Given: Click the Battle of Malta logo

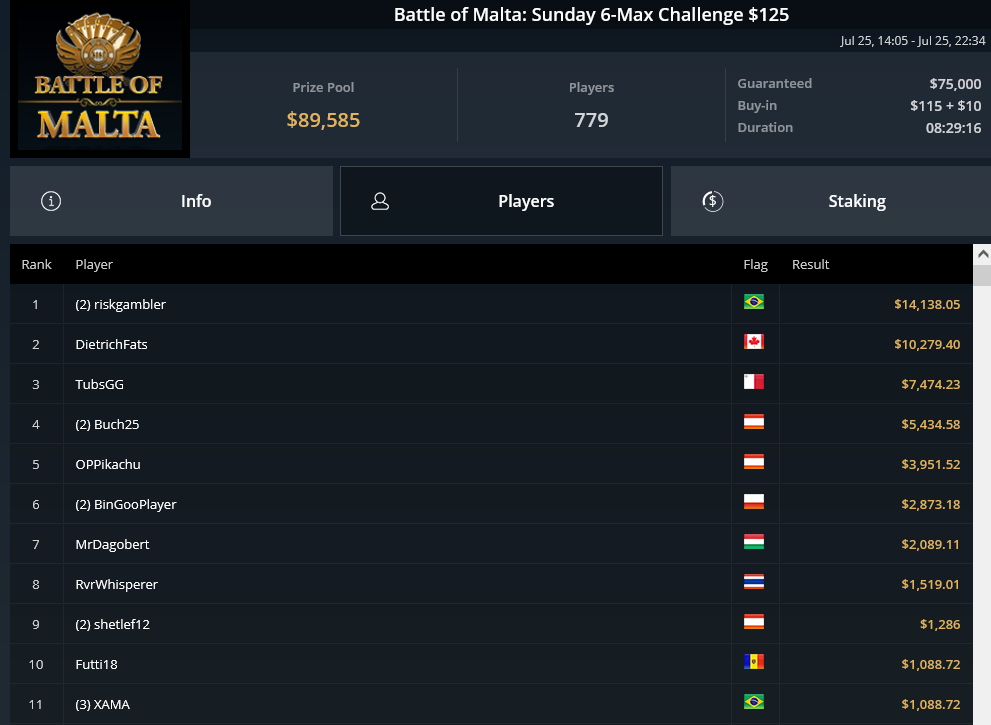Looking at the screenshot, I should 100,78.
